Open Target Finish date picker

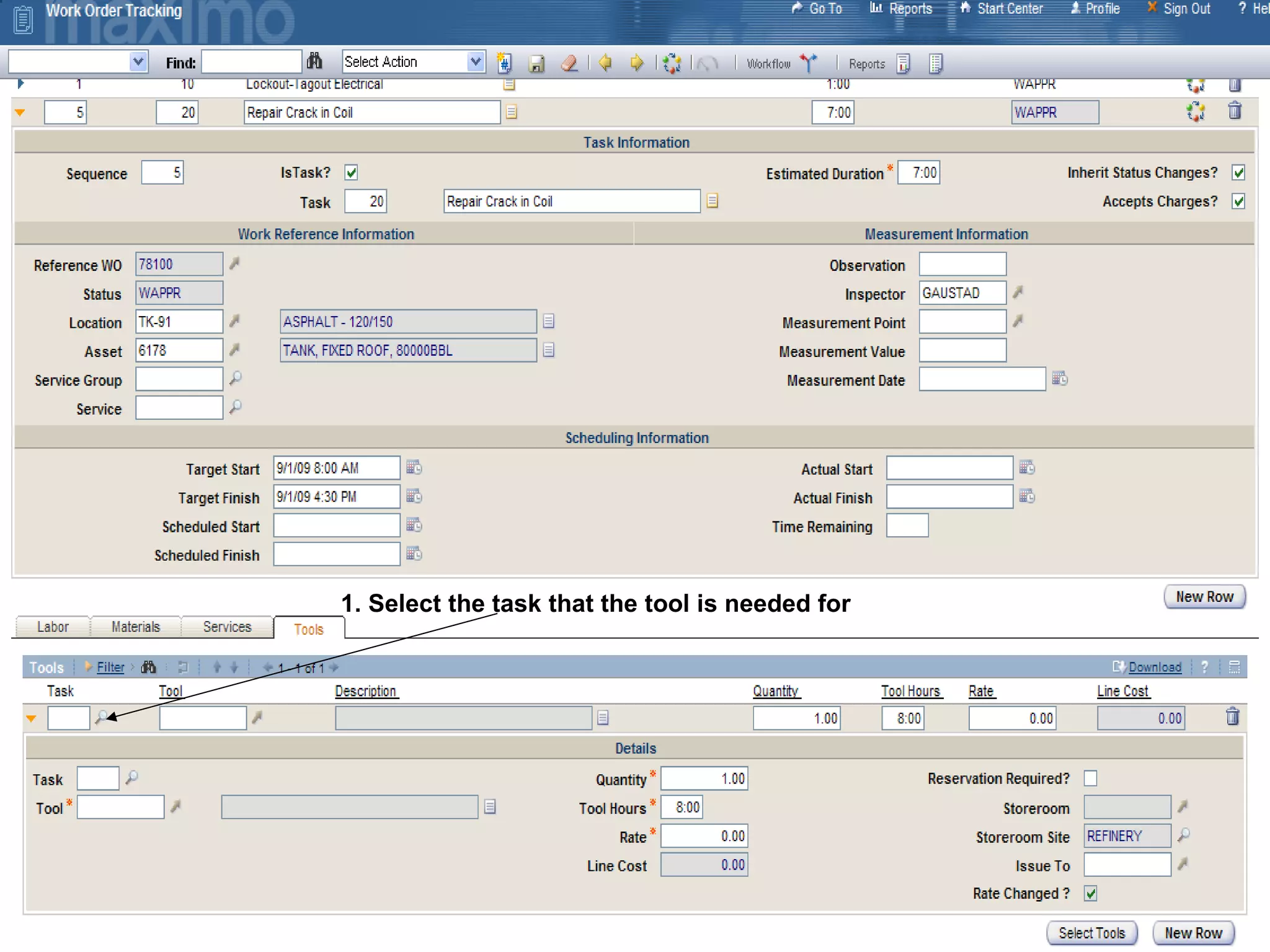click(414, 496)
